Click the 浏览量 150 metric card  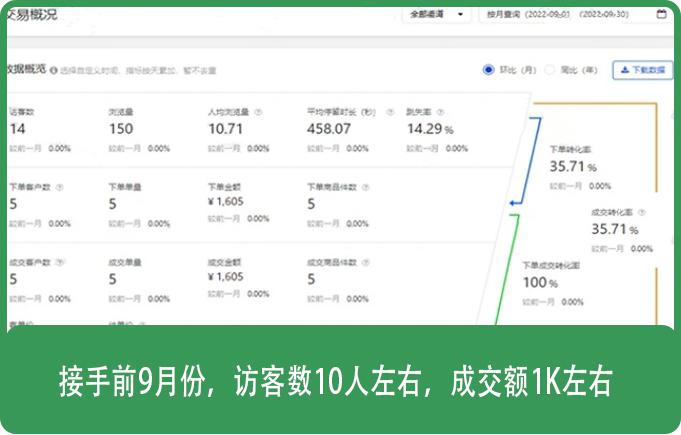pyautogui.click(x=121, y=129)
